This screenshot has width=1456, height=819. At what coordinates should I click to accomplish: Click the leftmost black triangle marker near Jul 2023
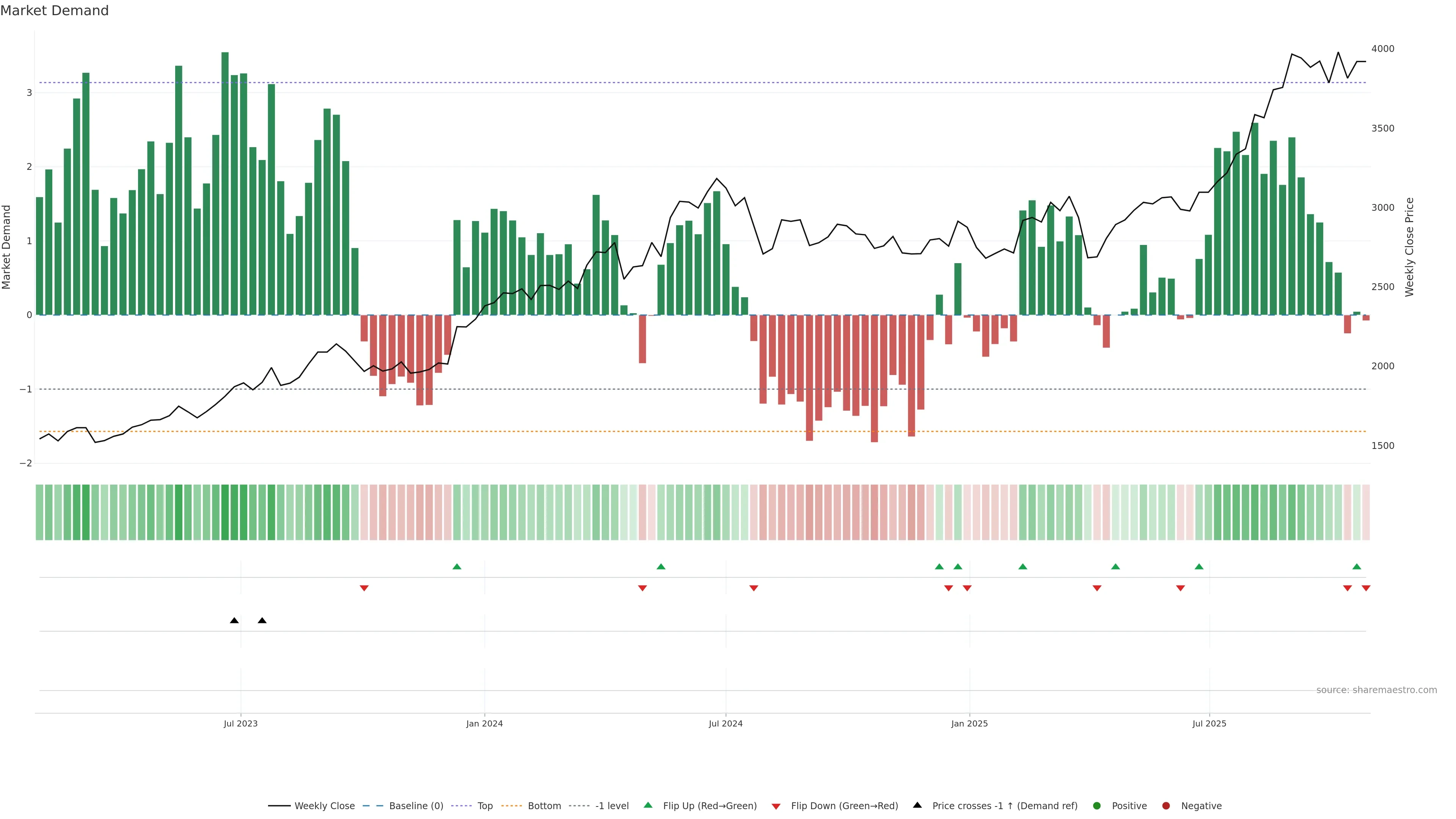point(234,621)
